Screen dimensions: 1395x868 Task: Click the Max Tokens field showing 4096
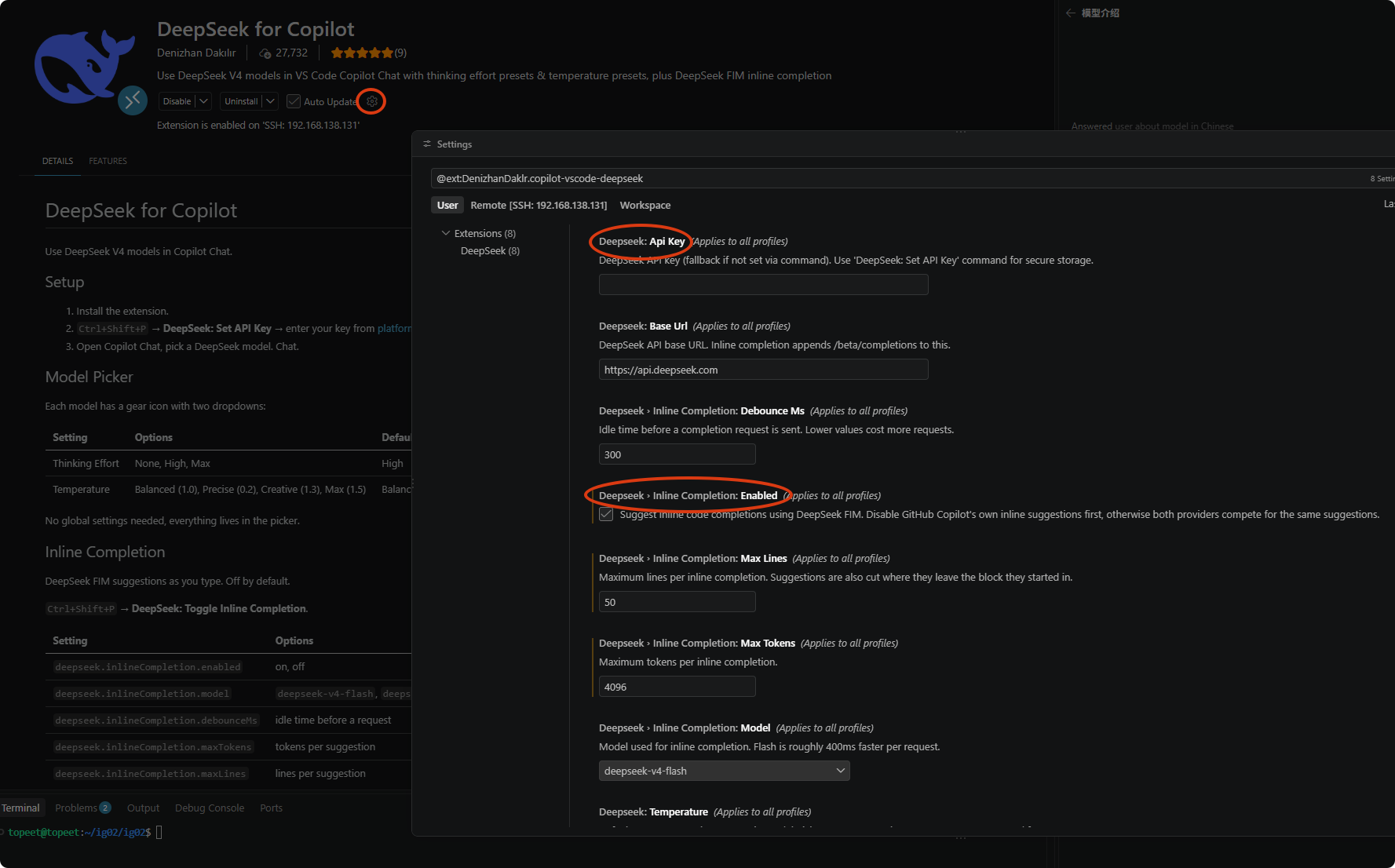tap(677, 687)
